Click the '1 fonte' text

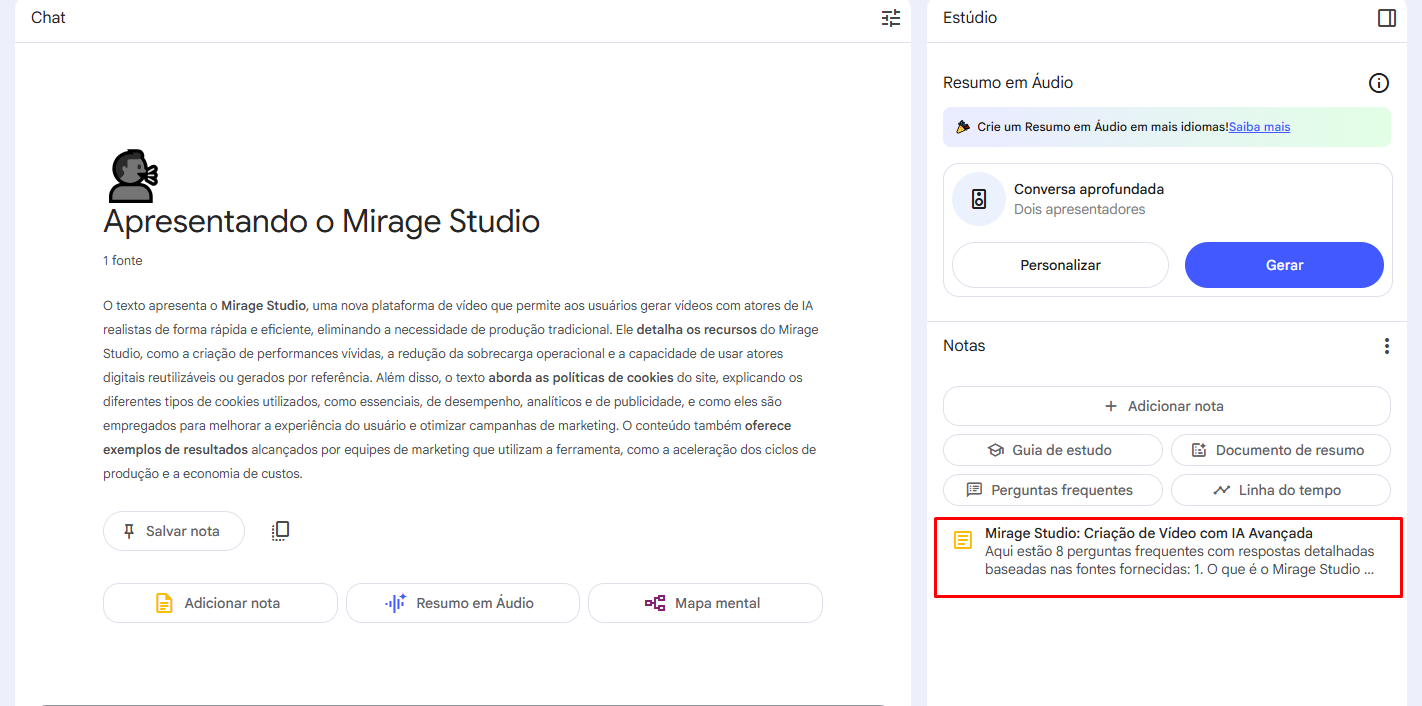click(123, 261)
